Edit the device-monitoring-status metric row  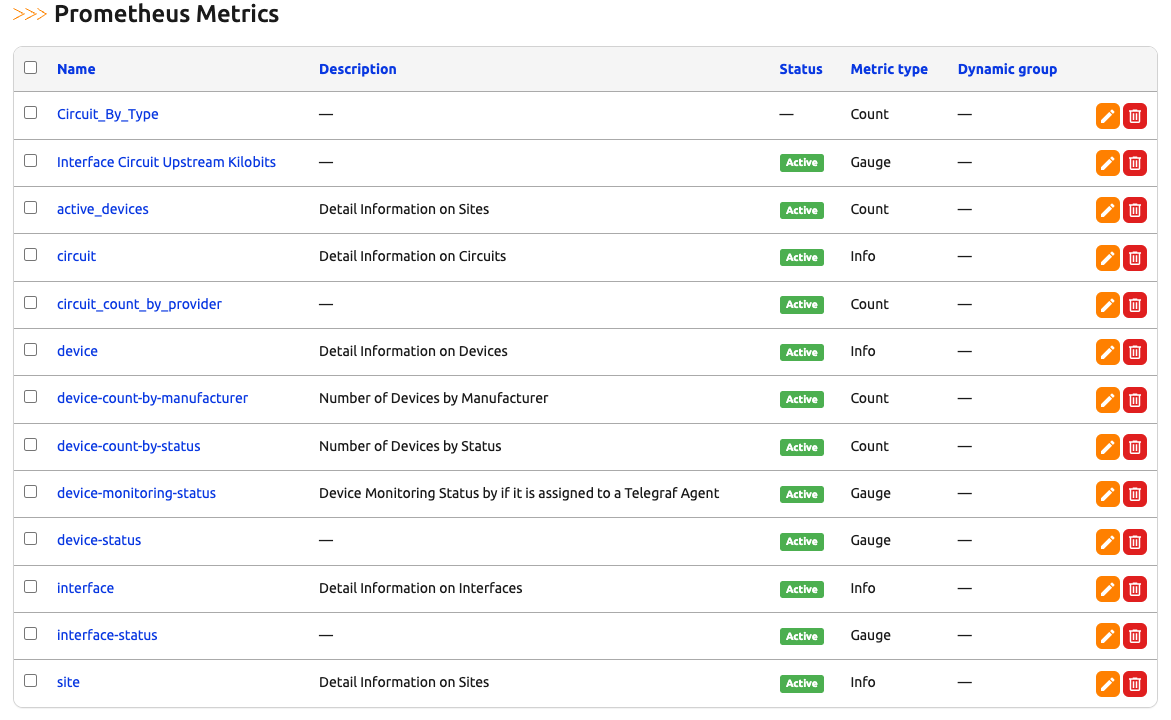point(1107,494)
